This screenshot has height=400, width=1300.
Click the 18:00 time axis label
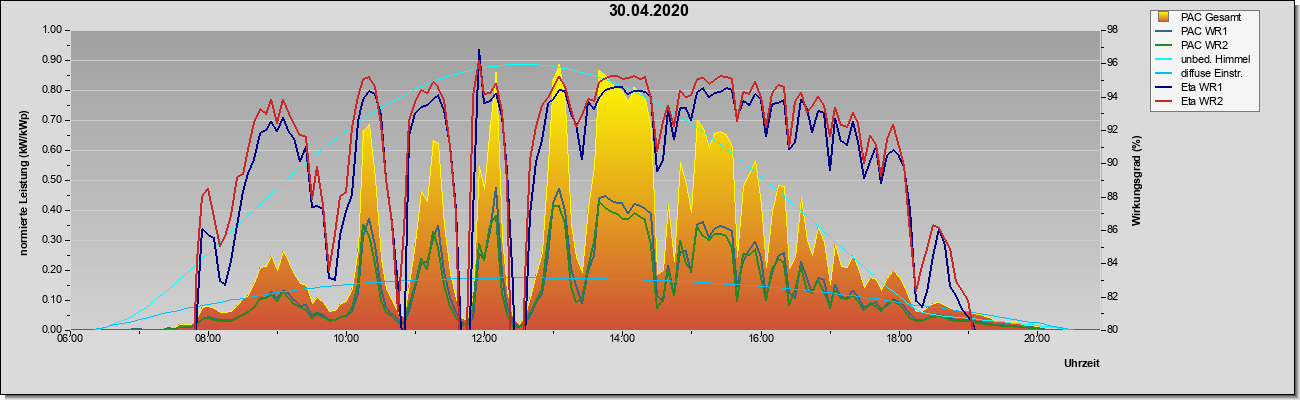(898, 339)
